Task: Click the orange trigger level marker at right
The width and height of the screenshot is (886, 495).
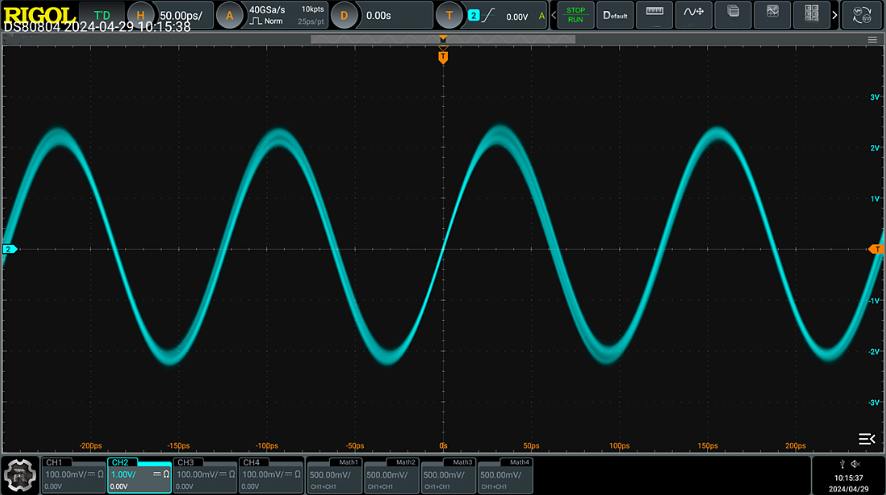Action: (x=875, y=249)
